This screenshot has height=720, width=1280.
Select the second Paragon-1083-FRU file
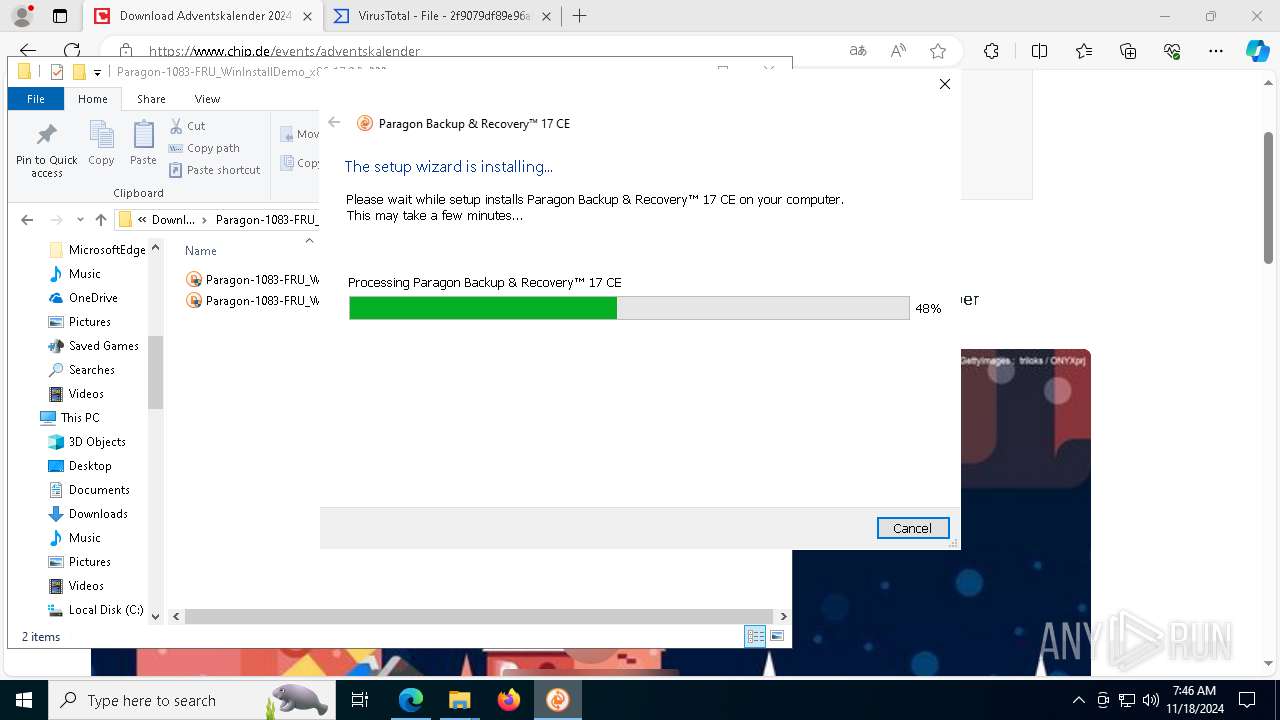253,300
